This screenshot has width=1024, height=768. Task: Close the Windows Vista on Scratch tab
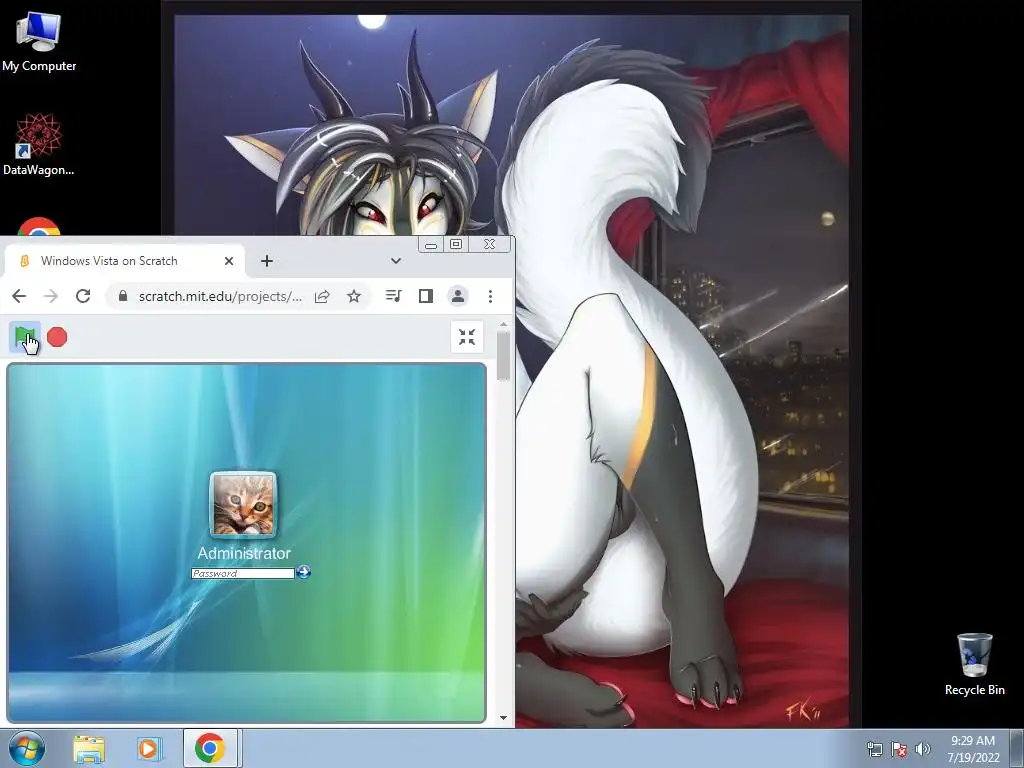coord(229,261)
